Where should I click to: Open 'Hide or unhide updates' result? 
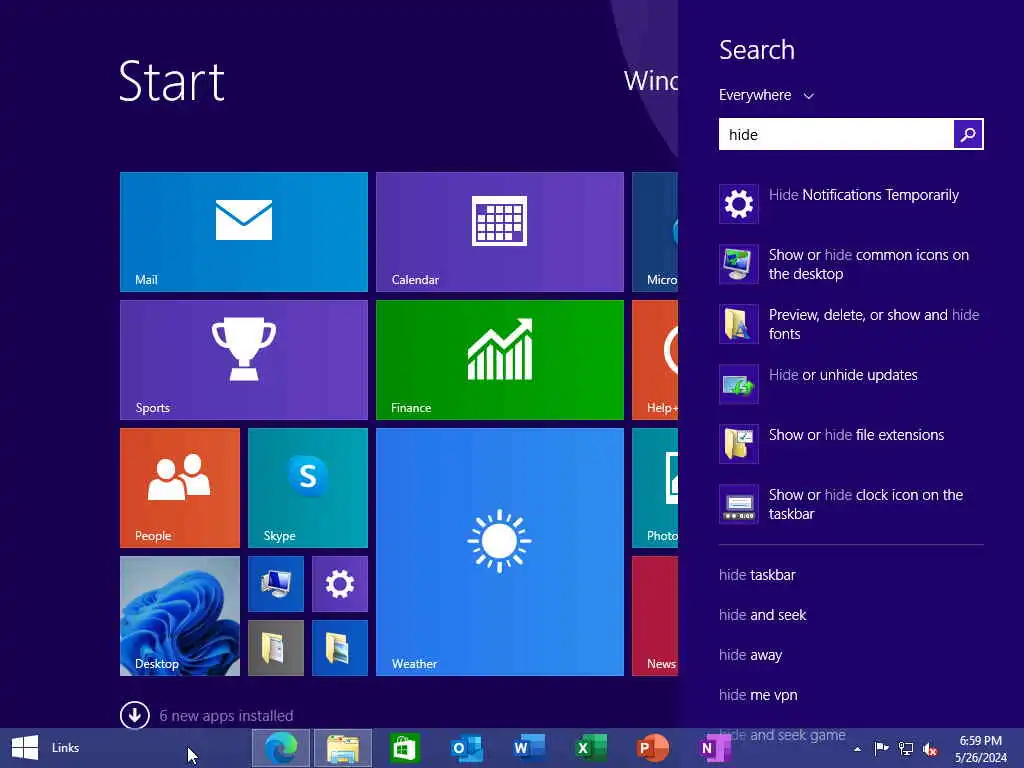[851, 384]
